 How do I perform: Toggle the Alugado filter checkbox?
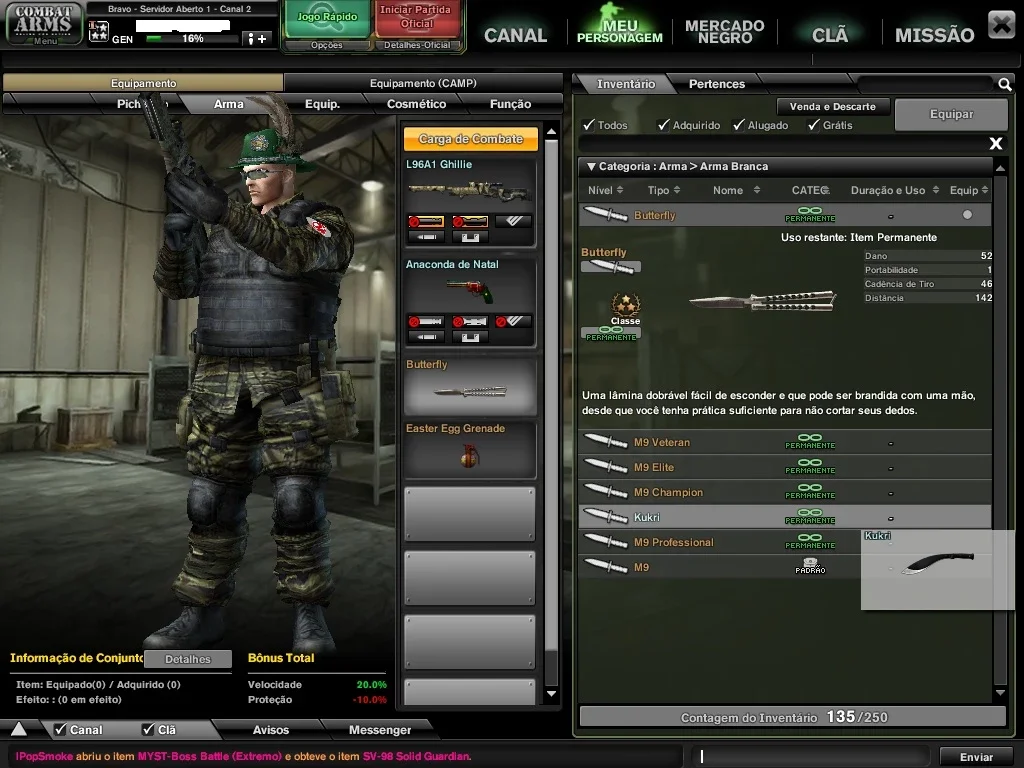739,124
